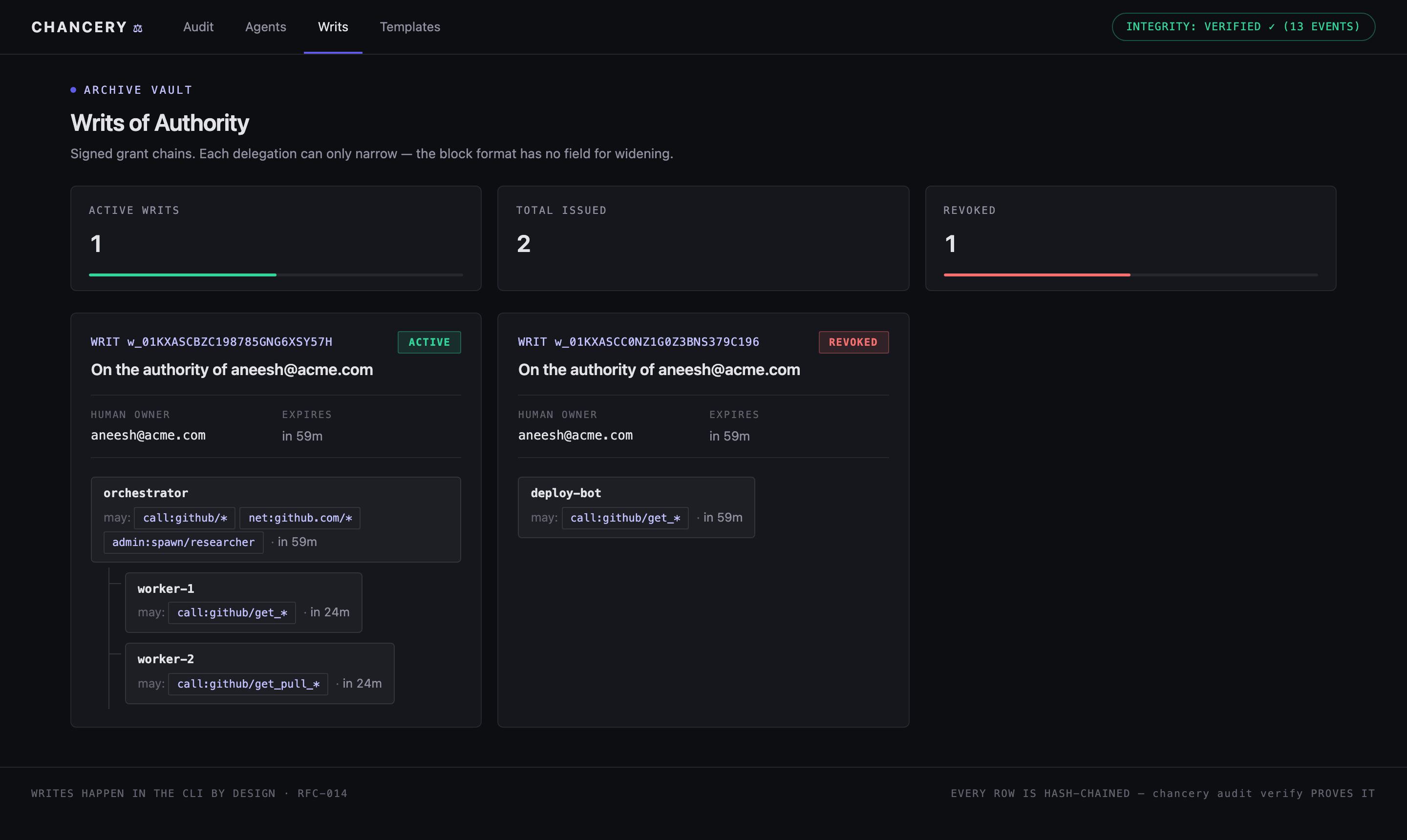1407x840 pixels.
Task: Open the Templates tab
Action: click(x=410, y=26)
